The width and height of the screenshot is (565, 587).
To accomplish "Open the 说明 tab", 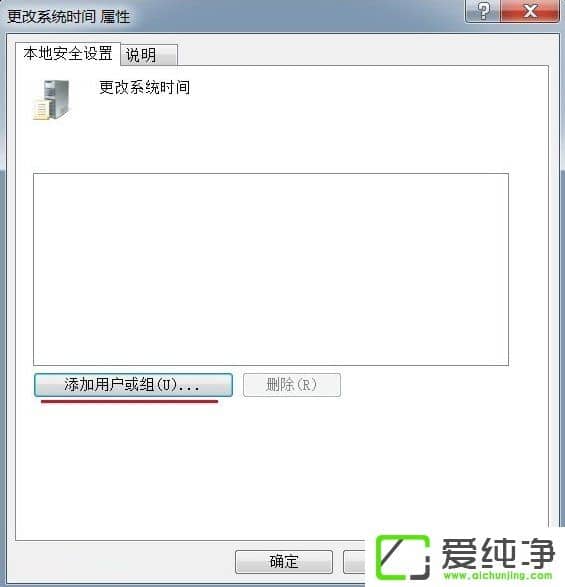I will pos(149,55).
